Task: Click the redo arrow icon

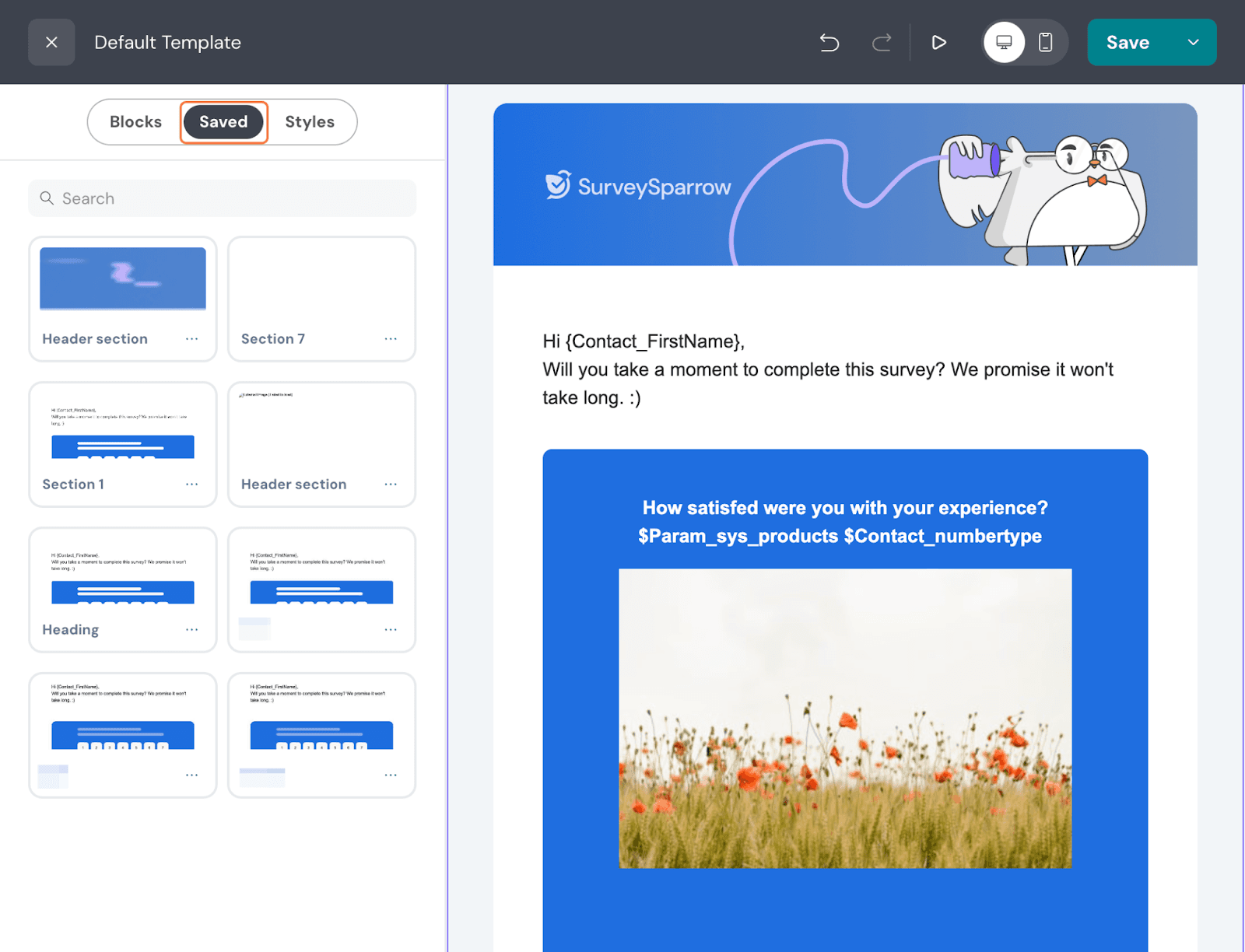Action: (882, 43)
